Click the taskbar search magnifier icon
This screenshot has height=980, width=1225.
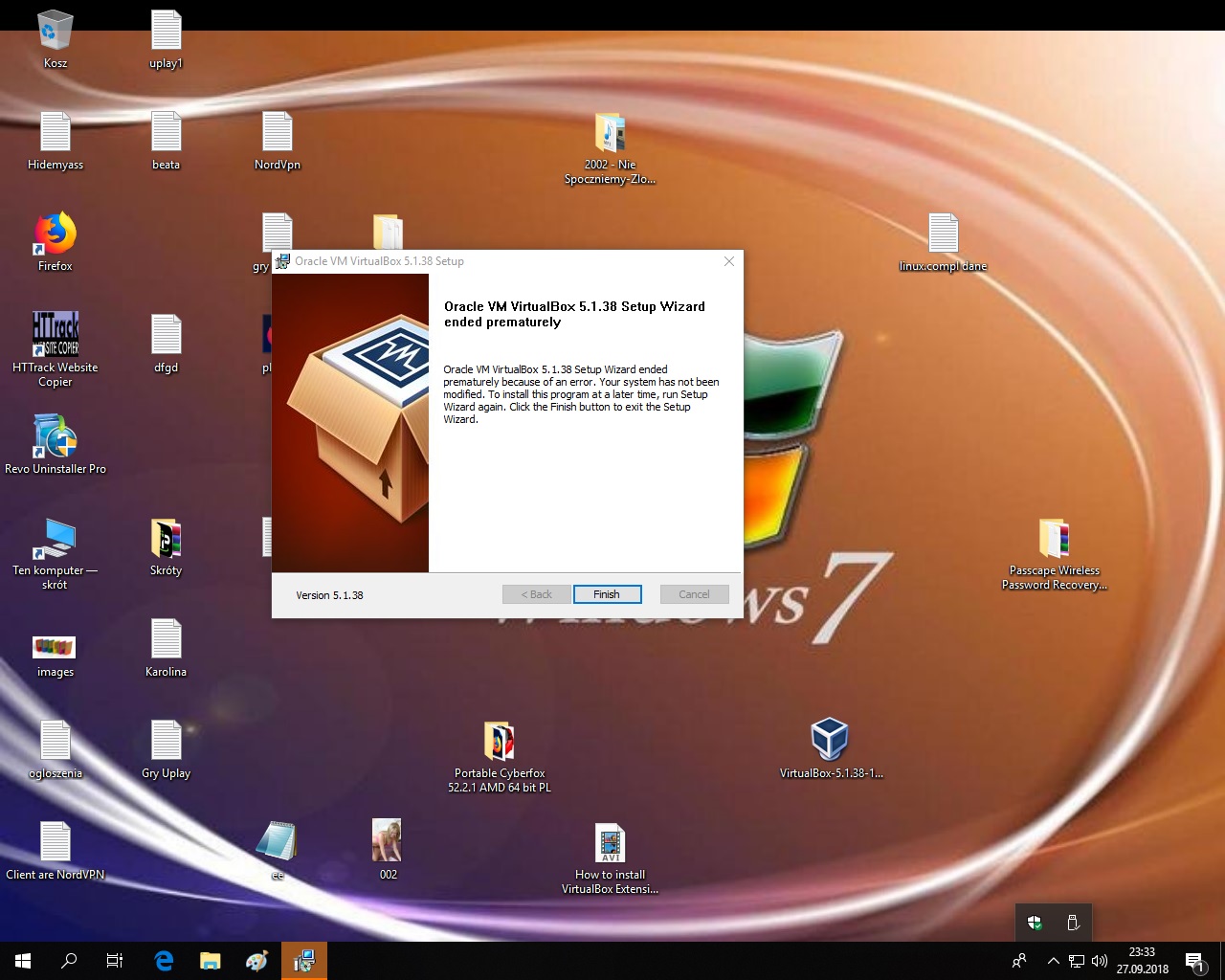tap(69, 961)
